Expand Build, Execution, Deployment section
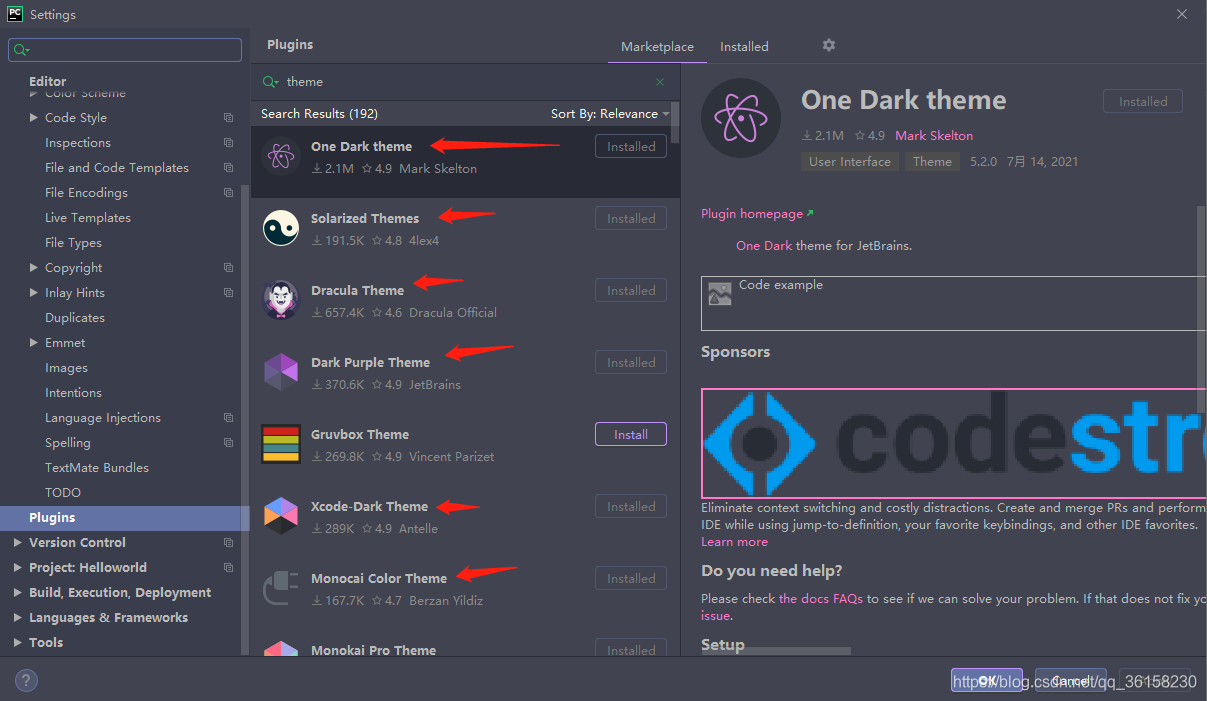 [18, 593]
